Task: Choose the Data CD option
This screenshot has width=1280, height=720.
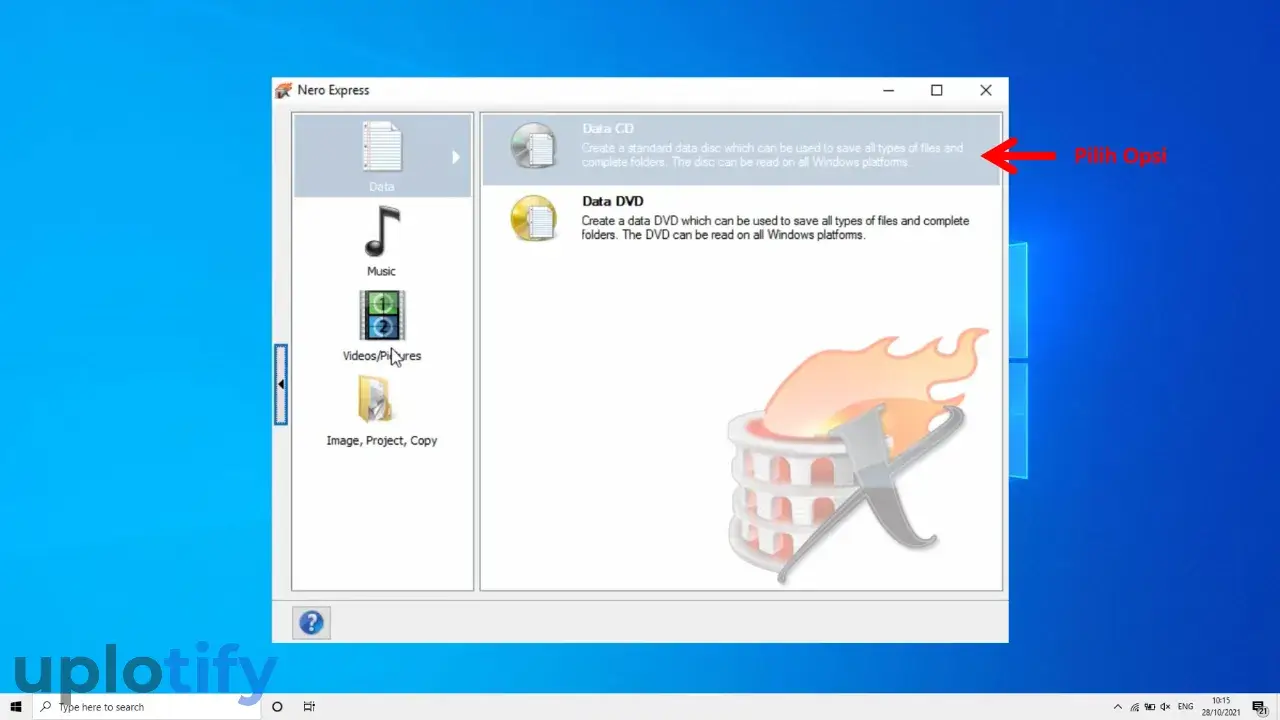Action: pos(741,149)
